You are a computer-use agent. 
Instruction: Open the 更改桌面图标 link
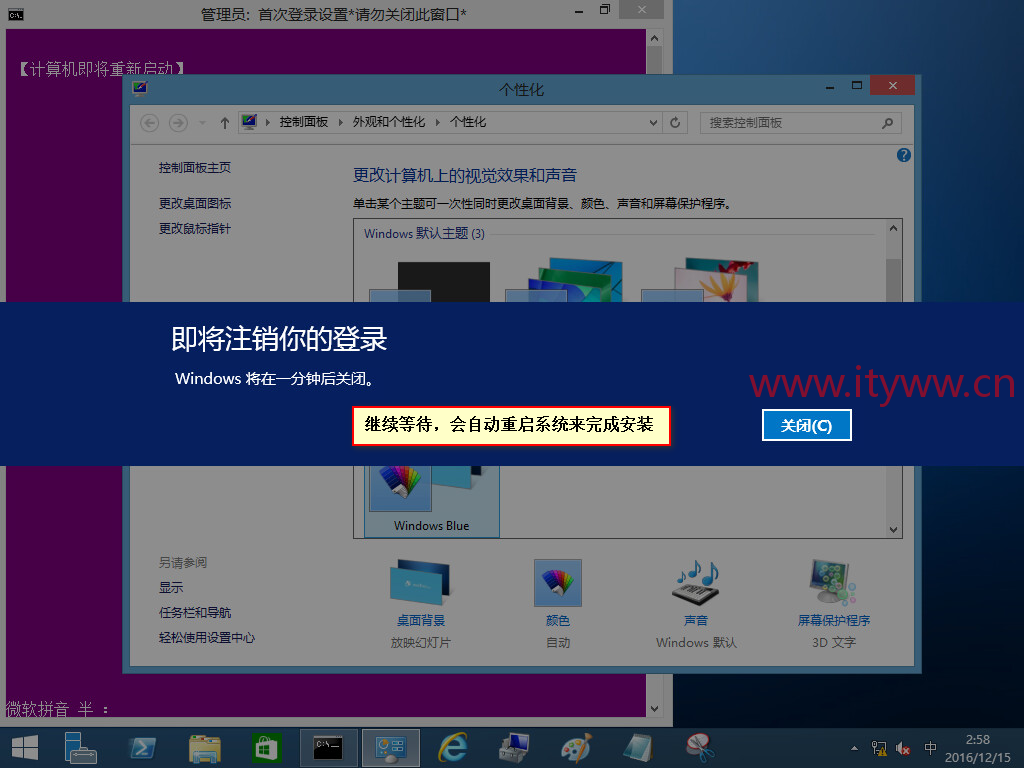[x=195, y=203]
